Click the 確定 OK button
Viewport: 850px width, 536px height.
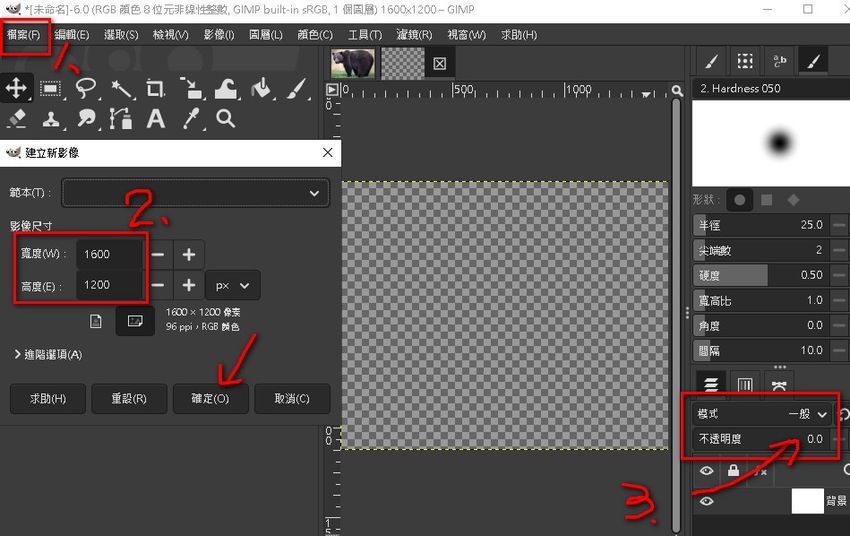210,398
